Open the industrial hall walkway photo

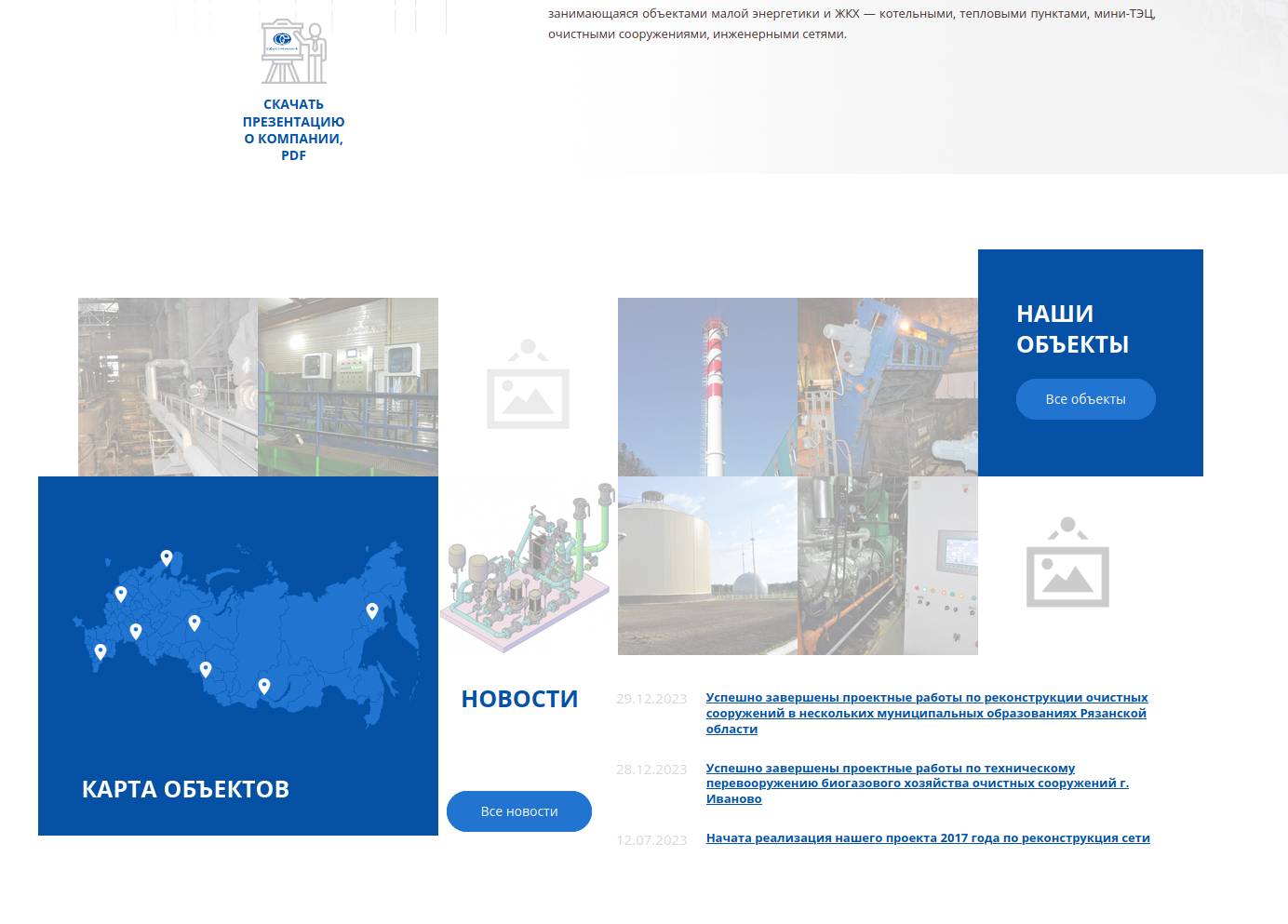pyautogui.click(x=168, y=387)
